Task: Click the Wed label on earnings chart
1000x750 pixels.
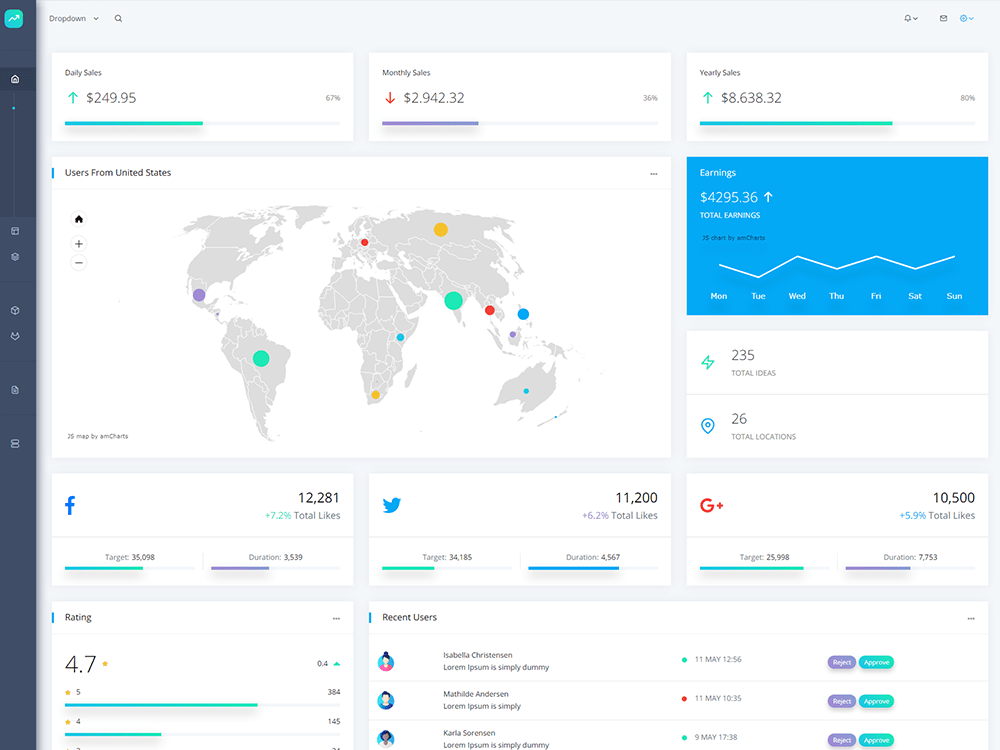Action: click(x=797, y=296)
